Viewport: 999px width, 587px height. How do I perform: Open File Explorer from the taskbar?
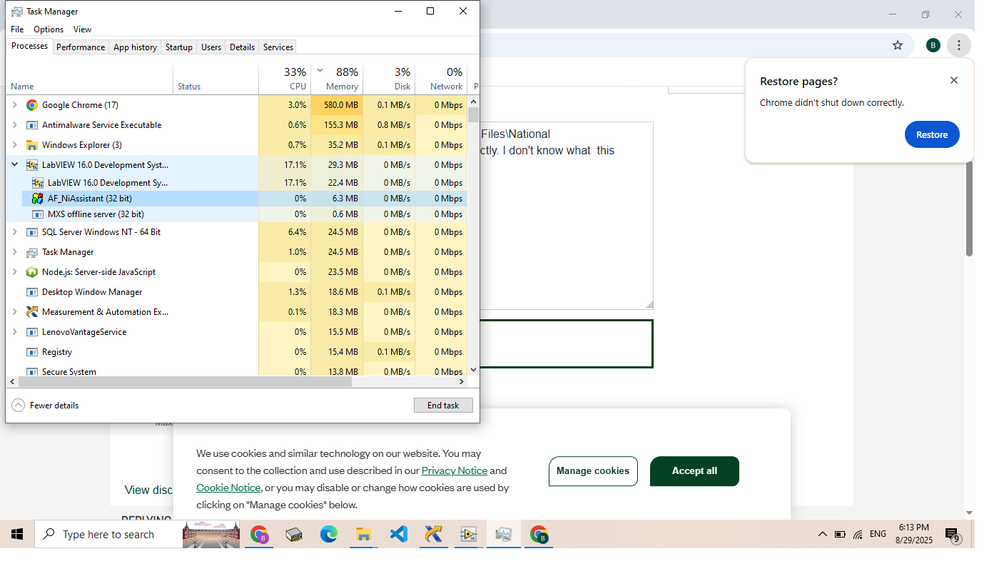tap(364, 534)
